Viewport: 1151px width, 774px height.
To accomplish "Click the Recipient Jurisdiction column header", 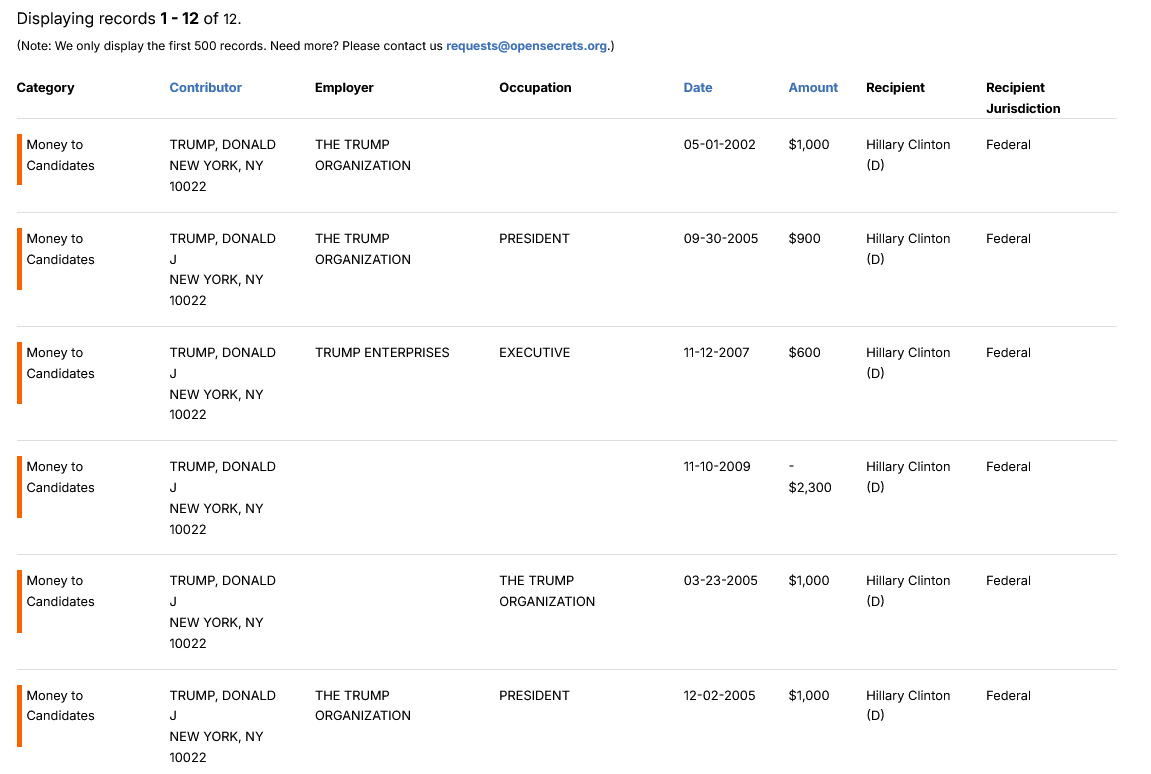I will [x=1023, y=98].
